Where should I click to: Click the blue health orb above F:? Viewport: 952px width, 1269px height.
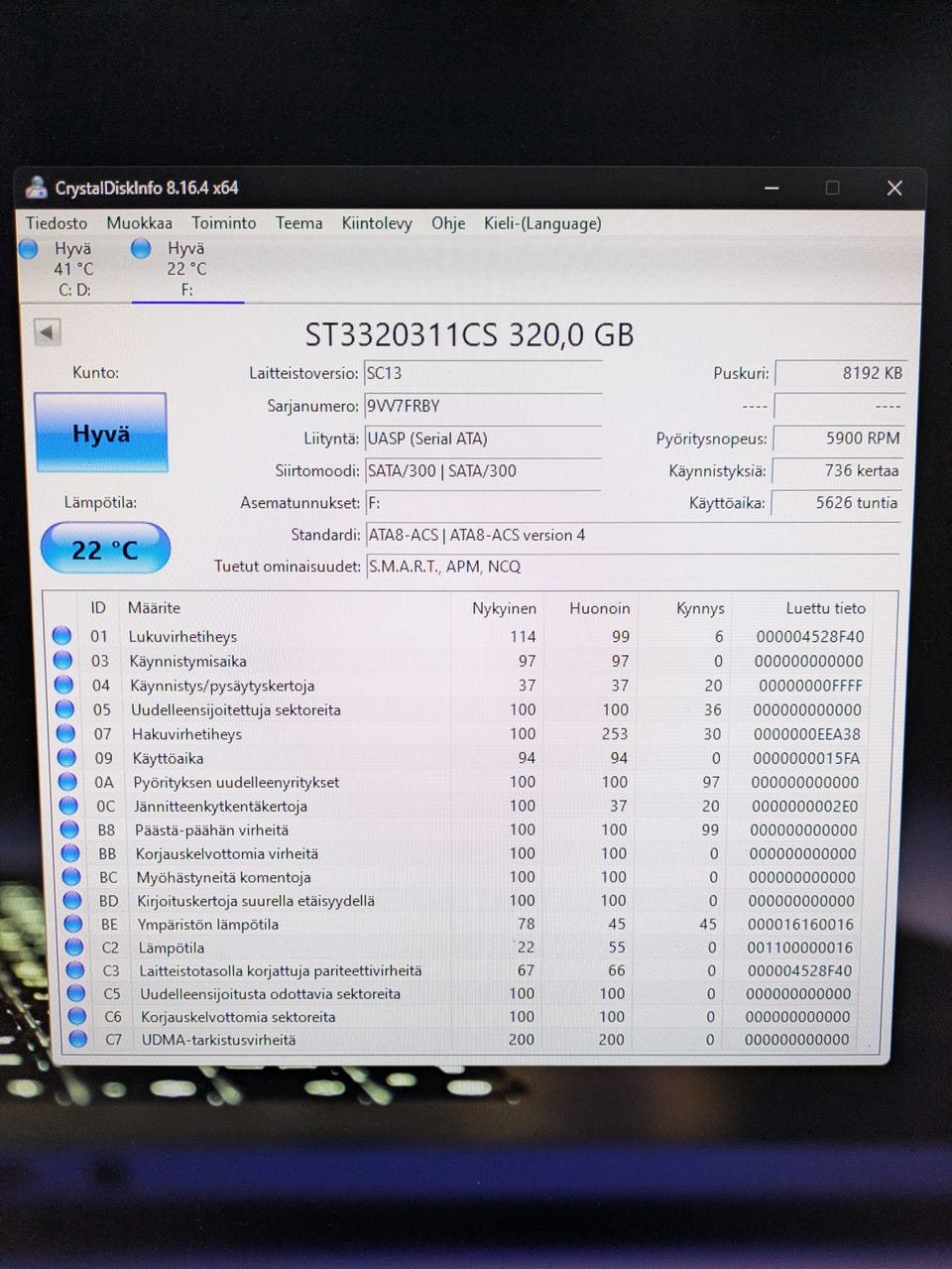[x=142, y=248]
